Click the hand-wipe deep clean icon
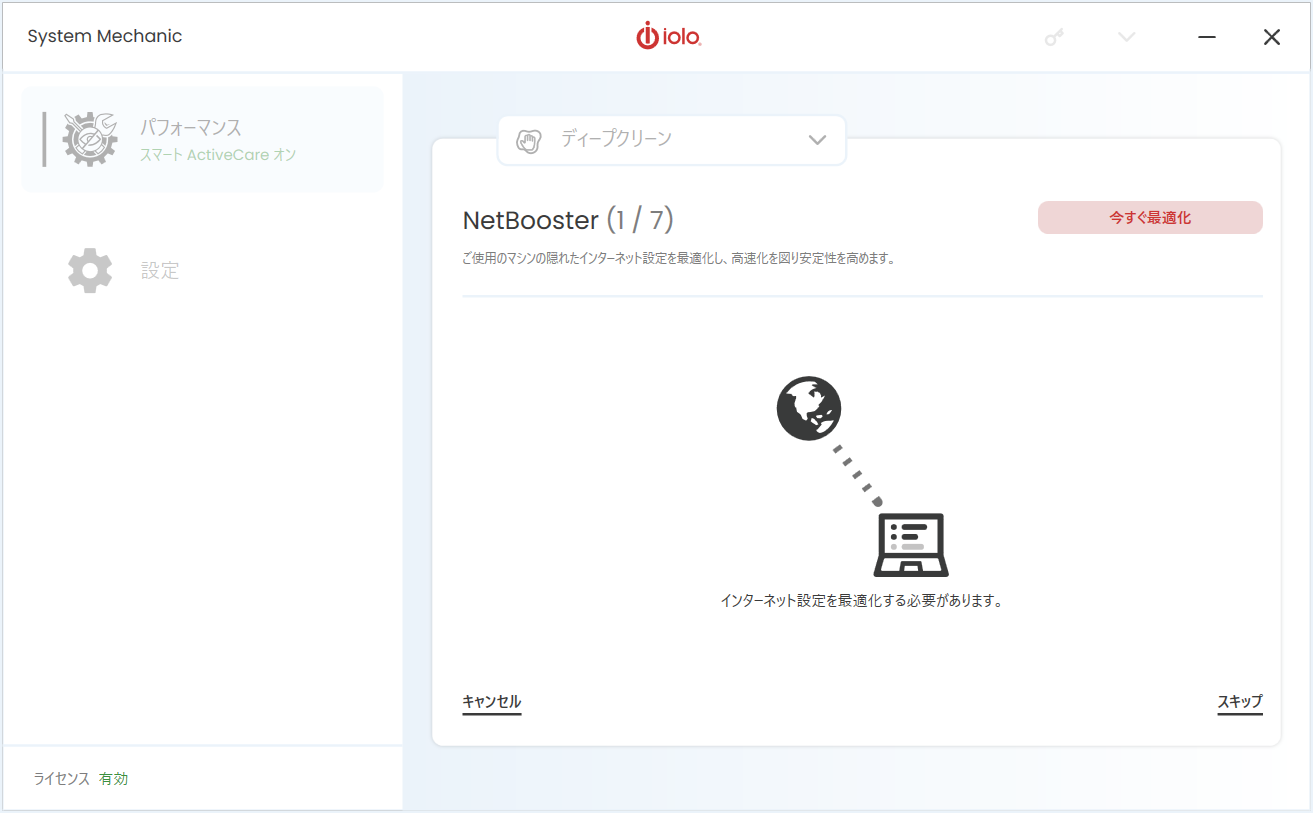1313x813 pixels. coord(527,140)
